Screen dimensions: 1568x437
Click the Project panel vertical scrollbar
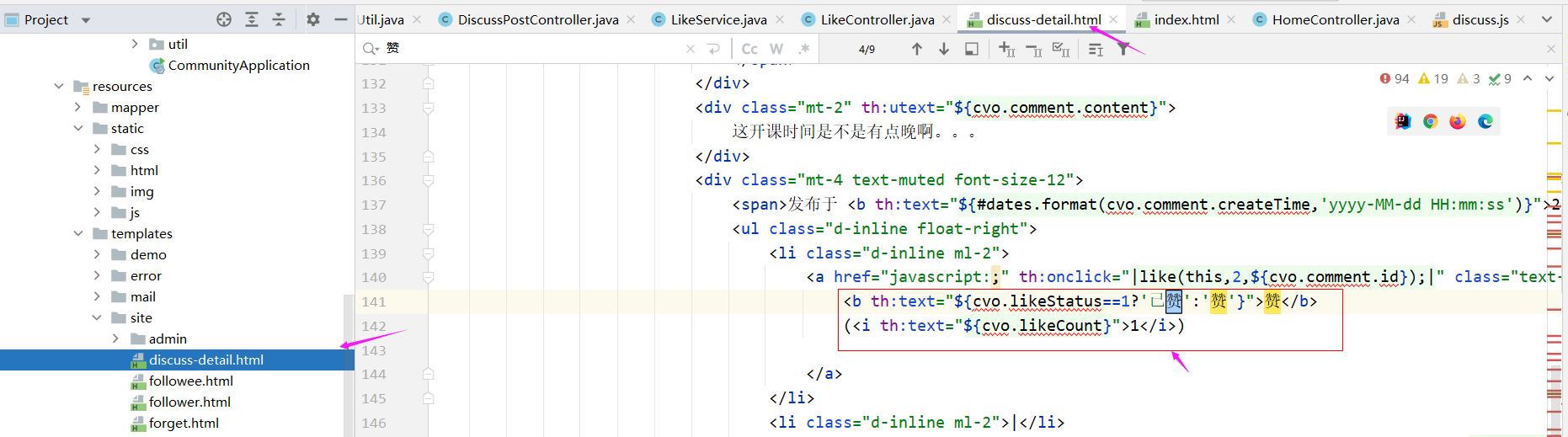tap(349, 365)
